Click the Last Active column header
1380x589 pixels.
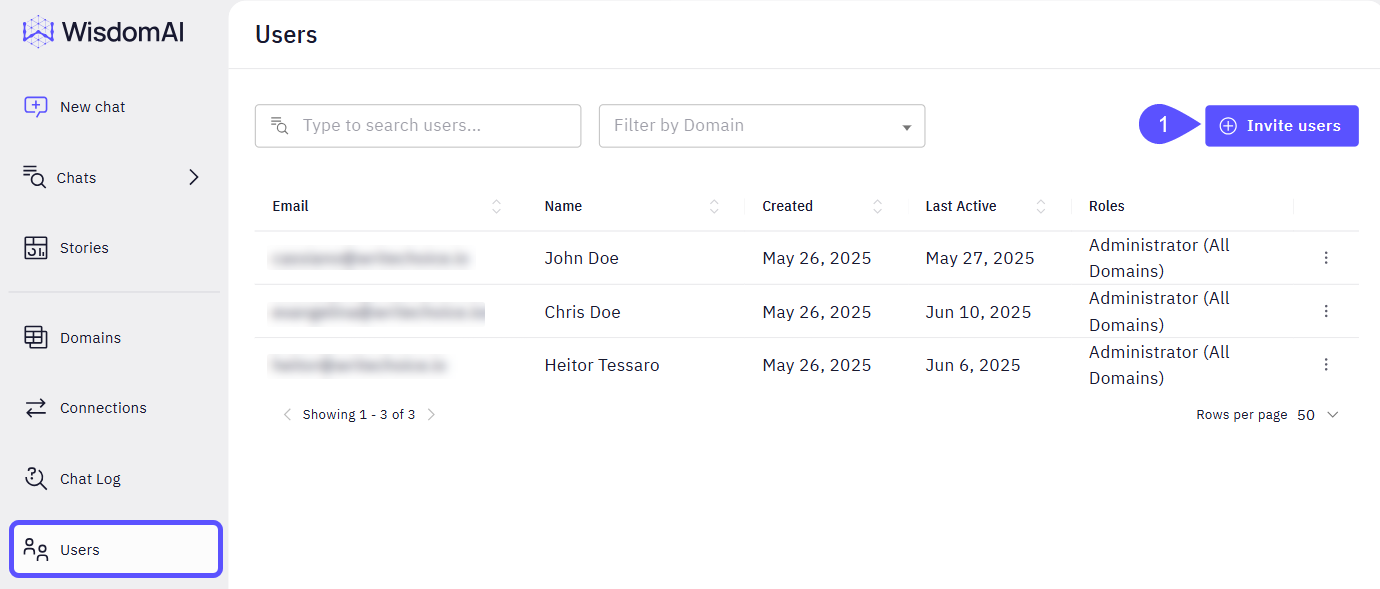[x=961, y=206]
